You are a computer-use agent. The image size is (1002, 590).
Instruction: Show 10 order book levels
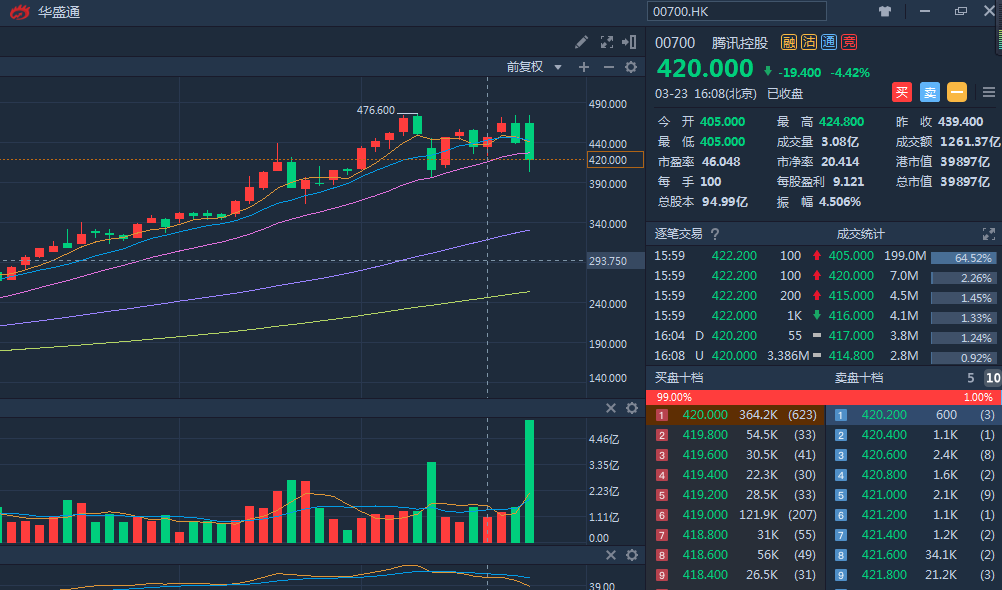[x=992, y=378]
